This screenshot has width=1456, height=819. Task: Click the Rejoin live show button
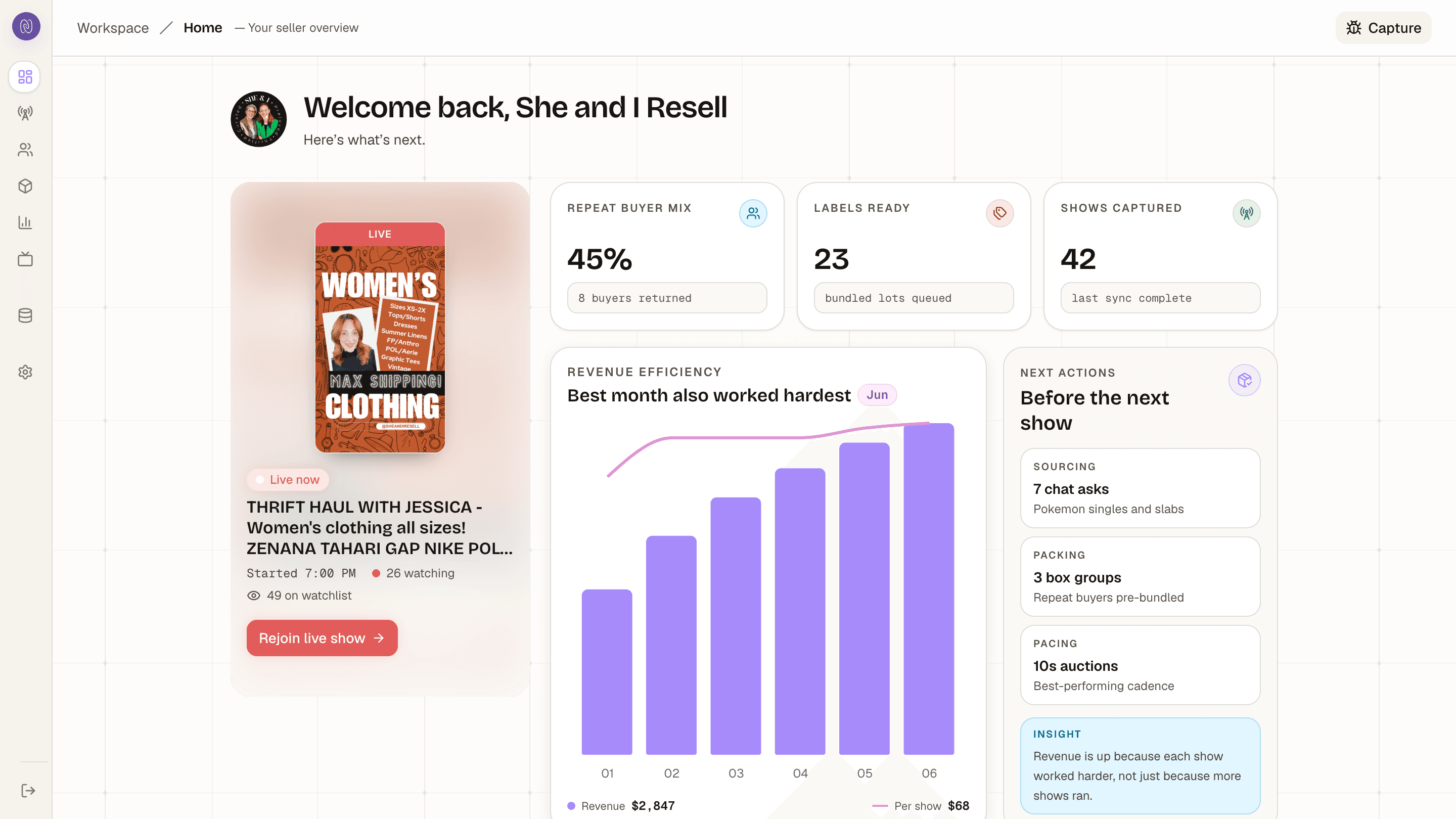[322, 638]
